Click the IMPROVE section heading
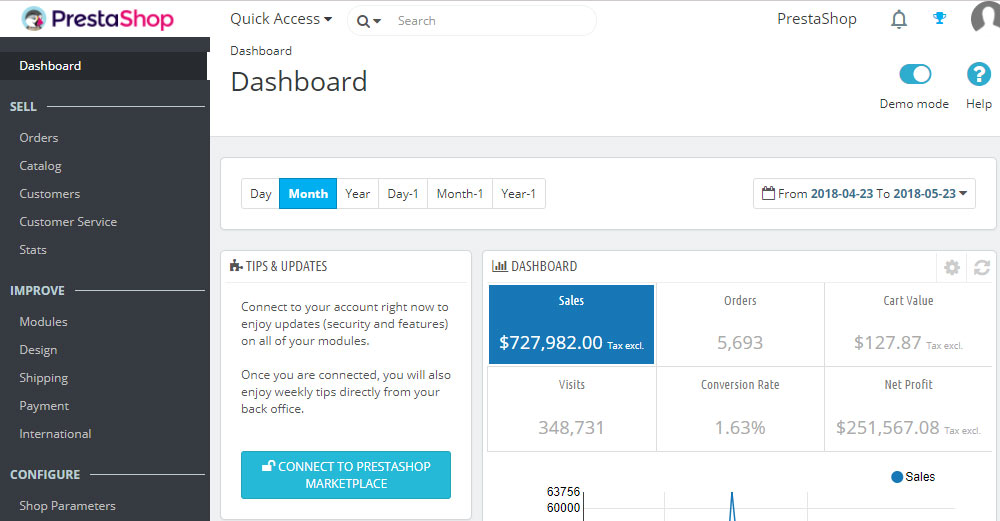The height and width of the screenshot is (521, 1000). (38, 291)
